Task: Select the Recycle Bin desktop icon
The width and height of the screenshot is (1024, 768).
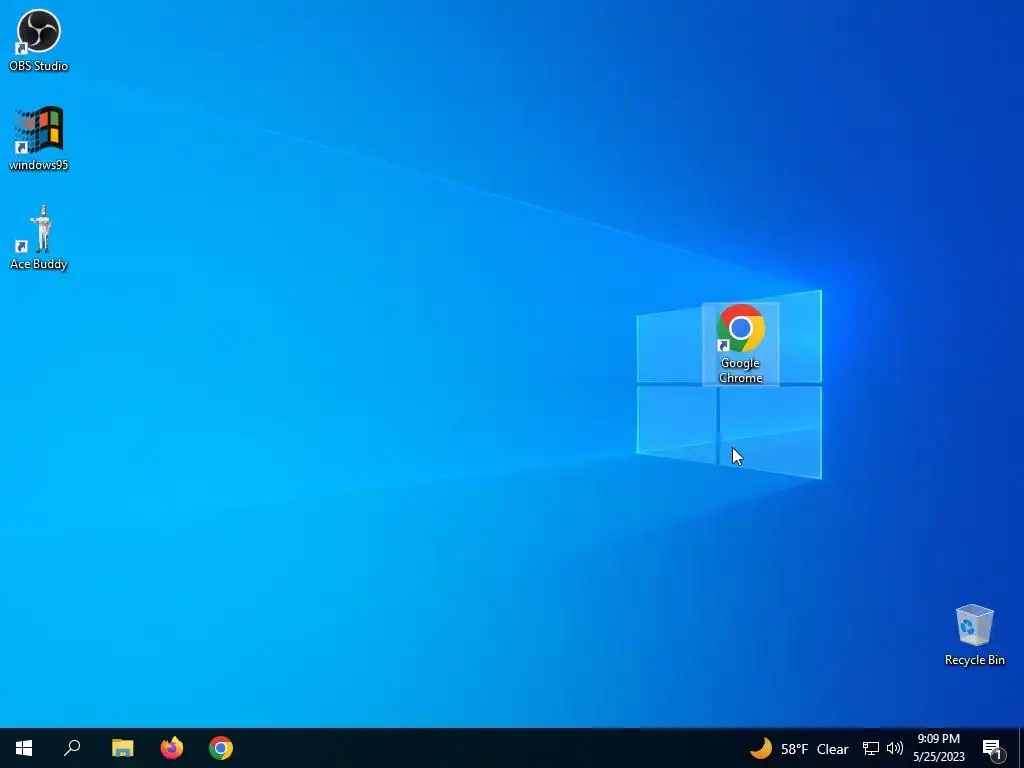Action: [974, 635]
